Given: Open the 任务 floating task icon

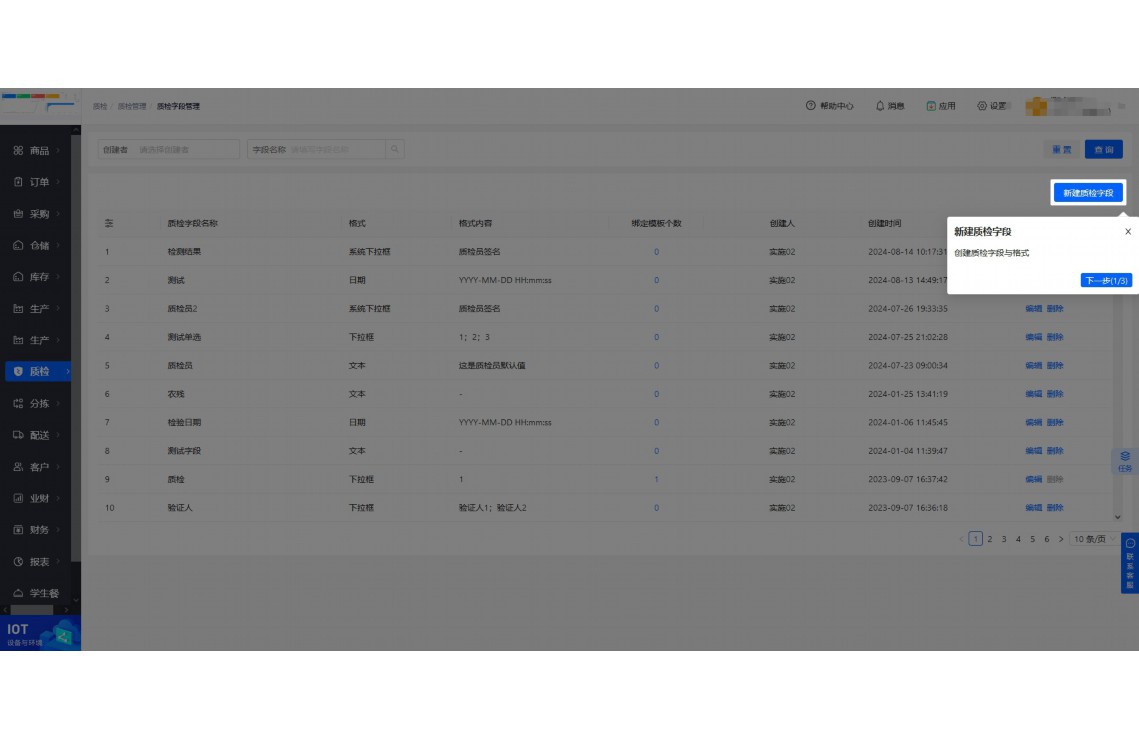Looking at the screenshot, I should (x=1125, y=460).
